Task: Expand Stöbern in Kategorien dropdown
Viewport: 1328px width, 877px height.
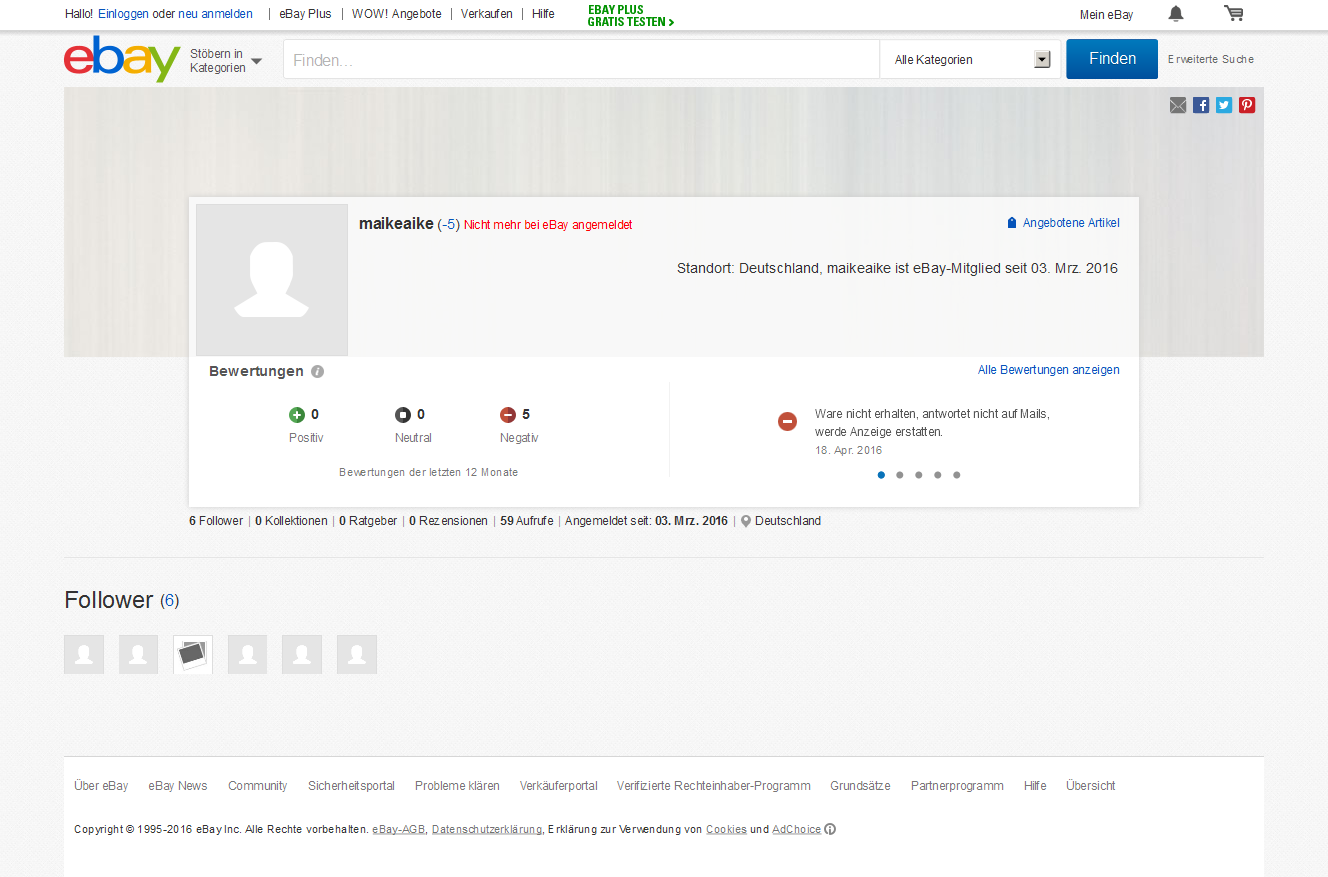Action: coord(226,60)
